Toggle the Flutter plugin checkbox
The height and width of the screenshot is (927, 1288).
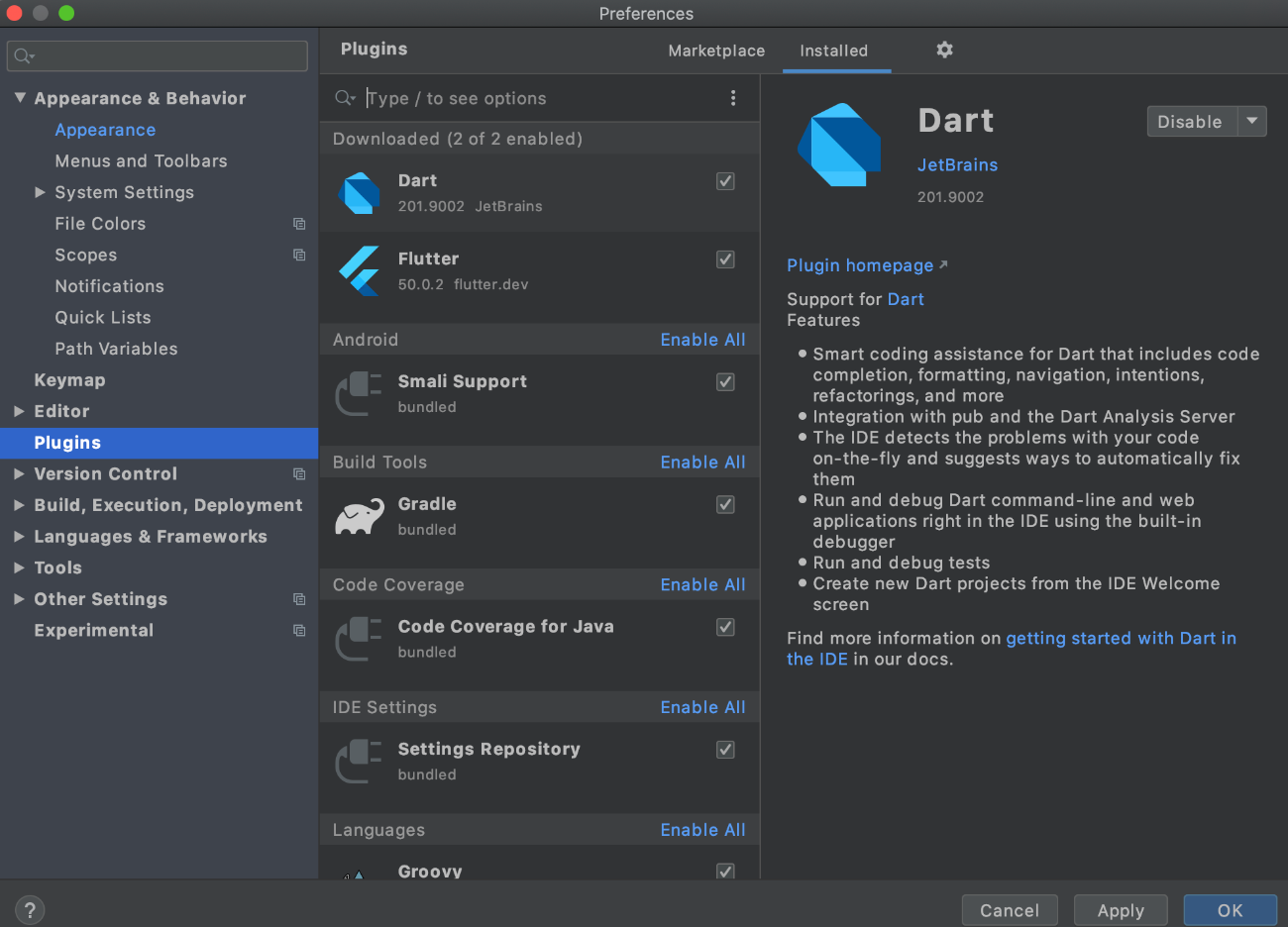coord(725,259)
